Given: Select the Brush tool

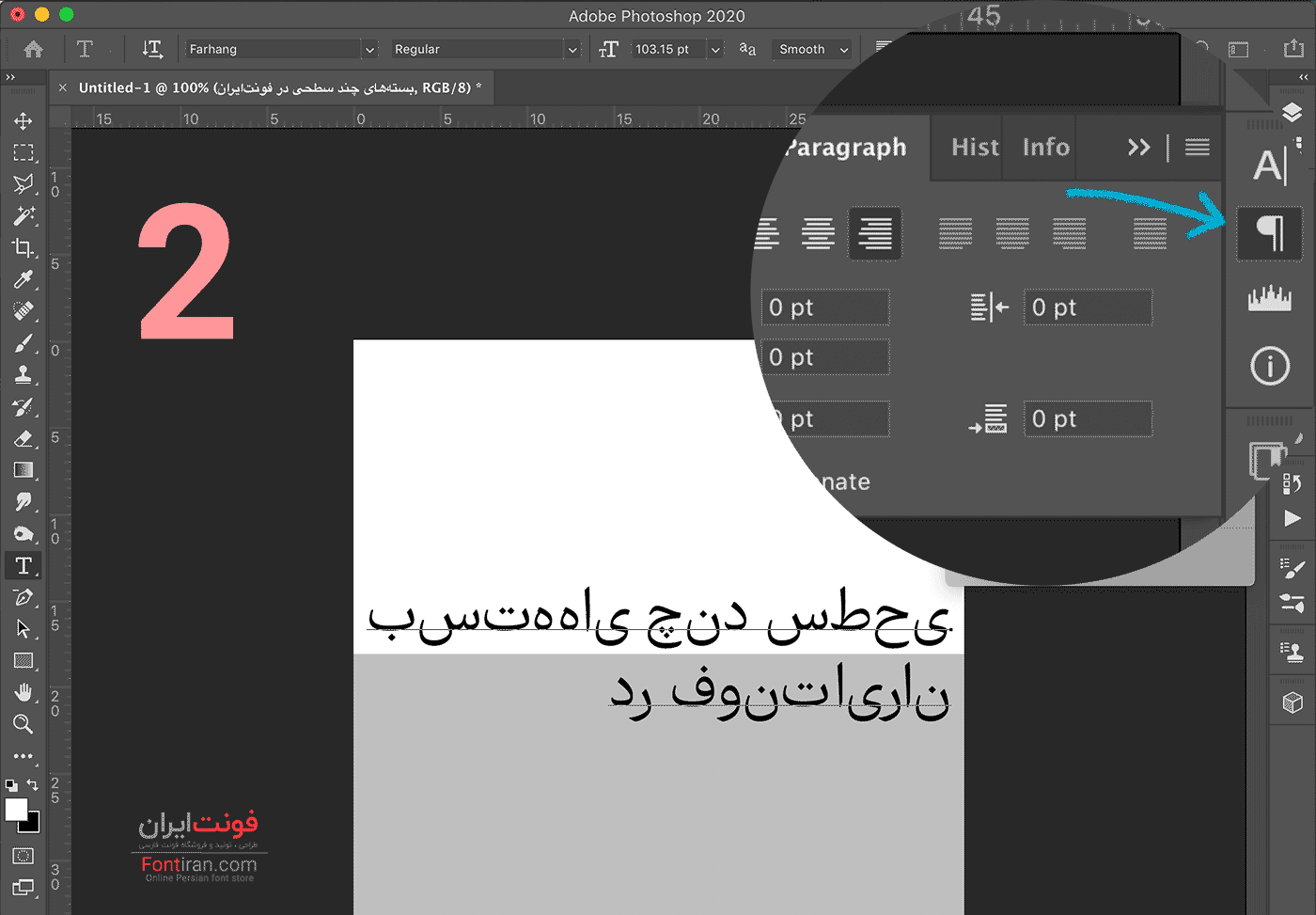Looking at the screenshot, I should (x=23, y=343).
